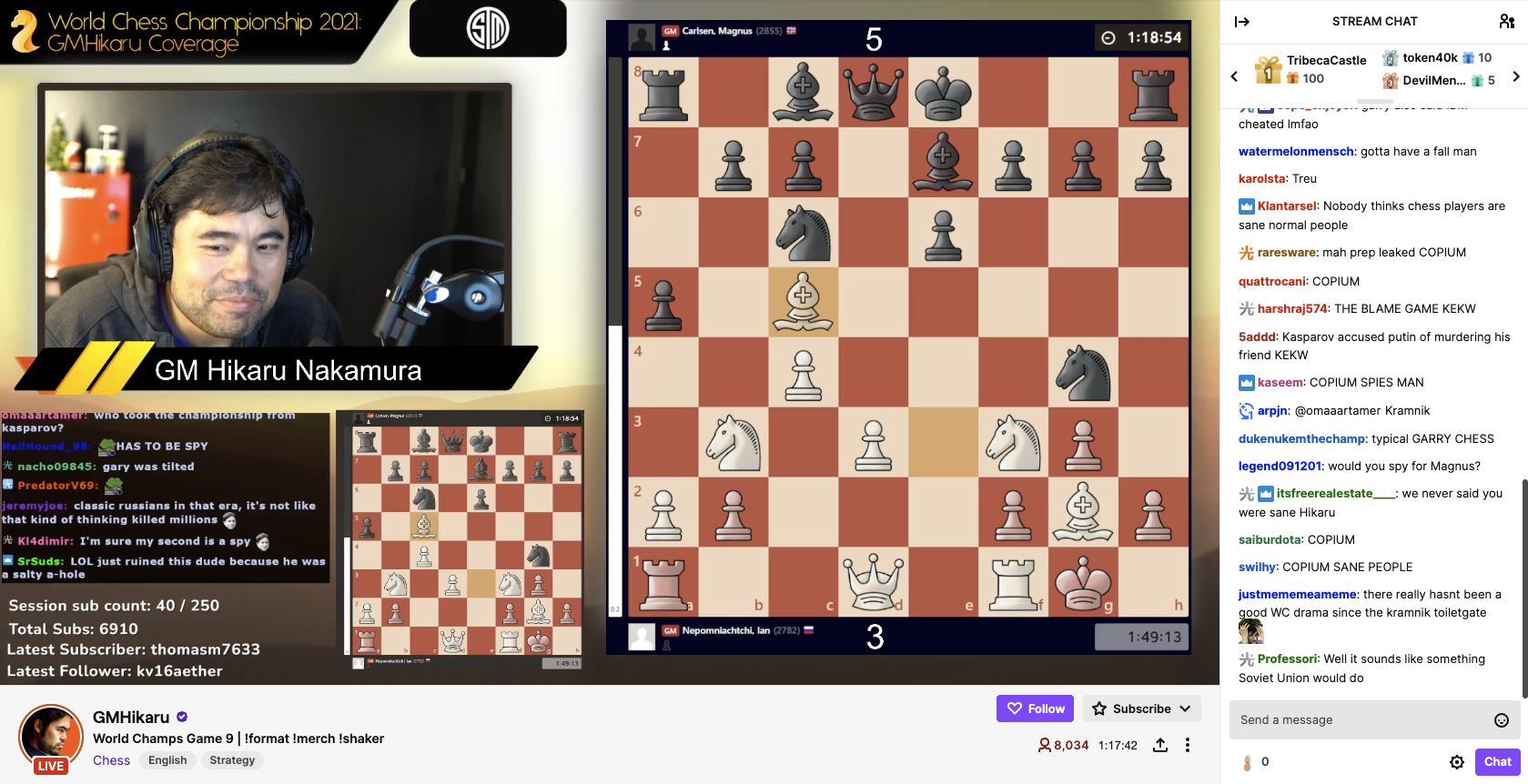The width and height of the screenshot is (1528, 784).
Task: Open legend091201's user card
Action: coord(1280,467)
